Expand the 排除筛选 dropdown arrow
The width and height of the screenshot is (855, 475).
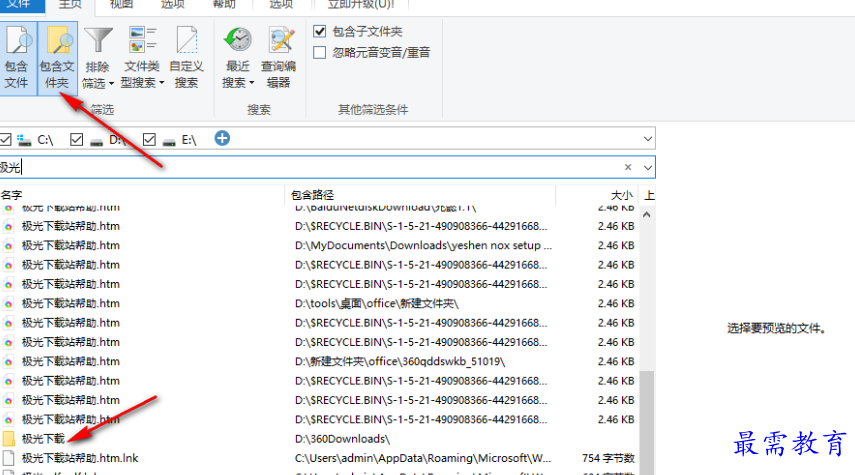[x=111, y=83]
